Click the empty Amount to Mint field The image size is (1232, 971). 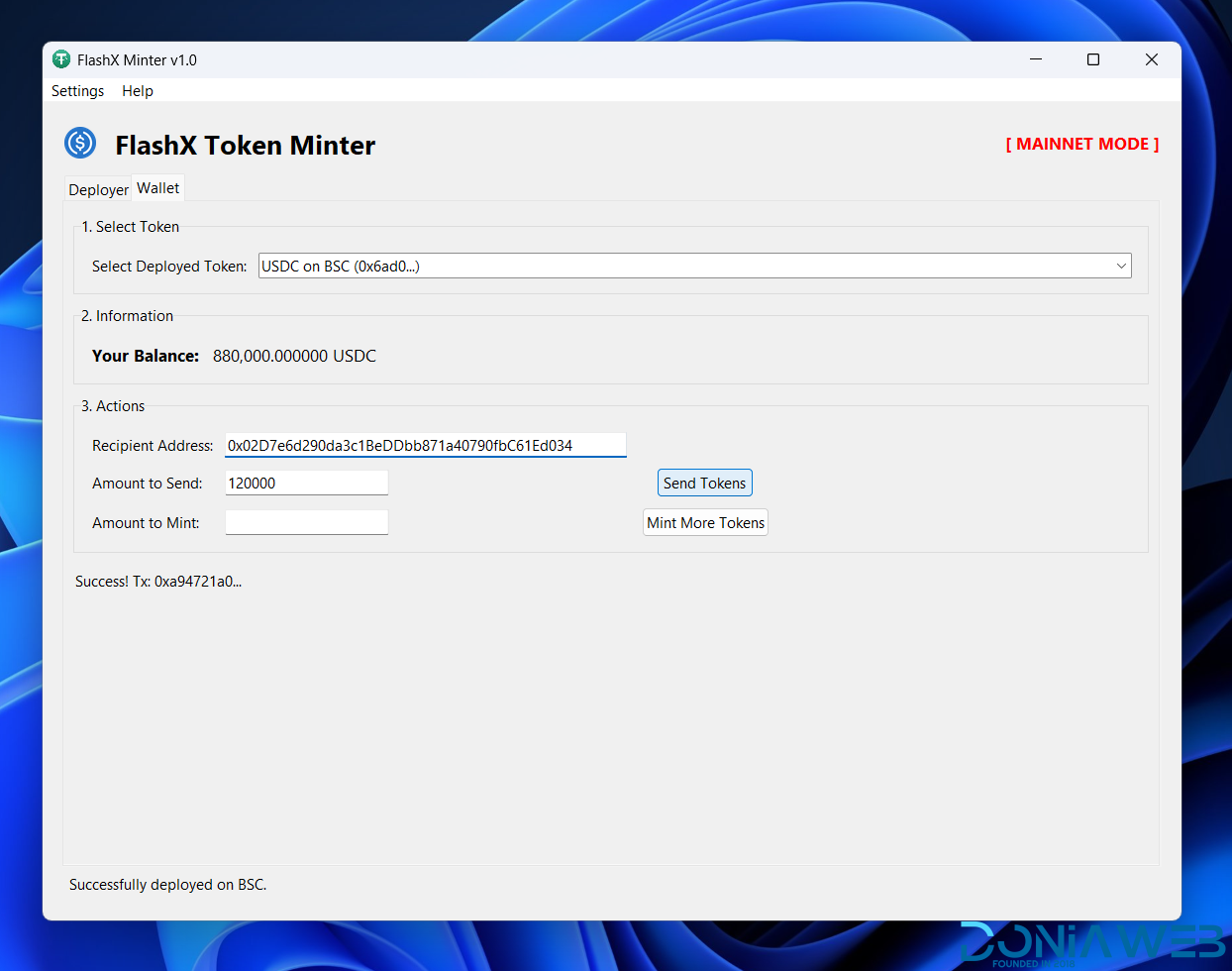306,523
